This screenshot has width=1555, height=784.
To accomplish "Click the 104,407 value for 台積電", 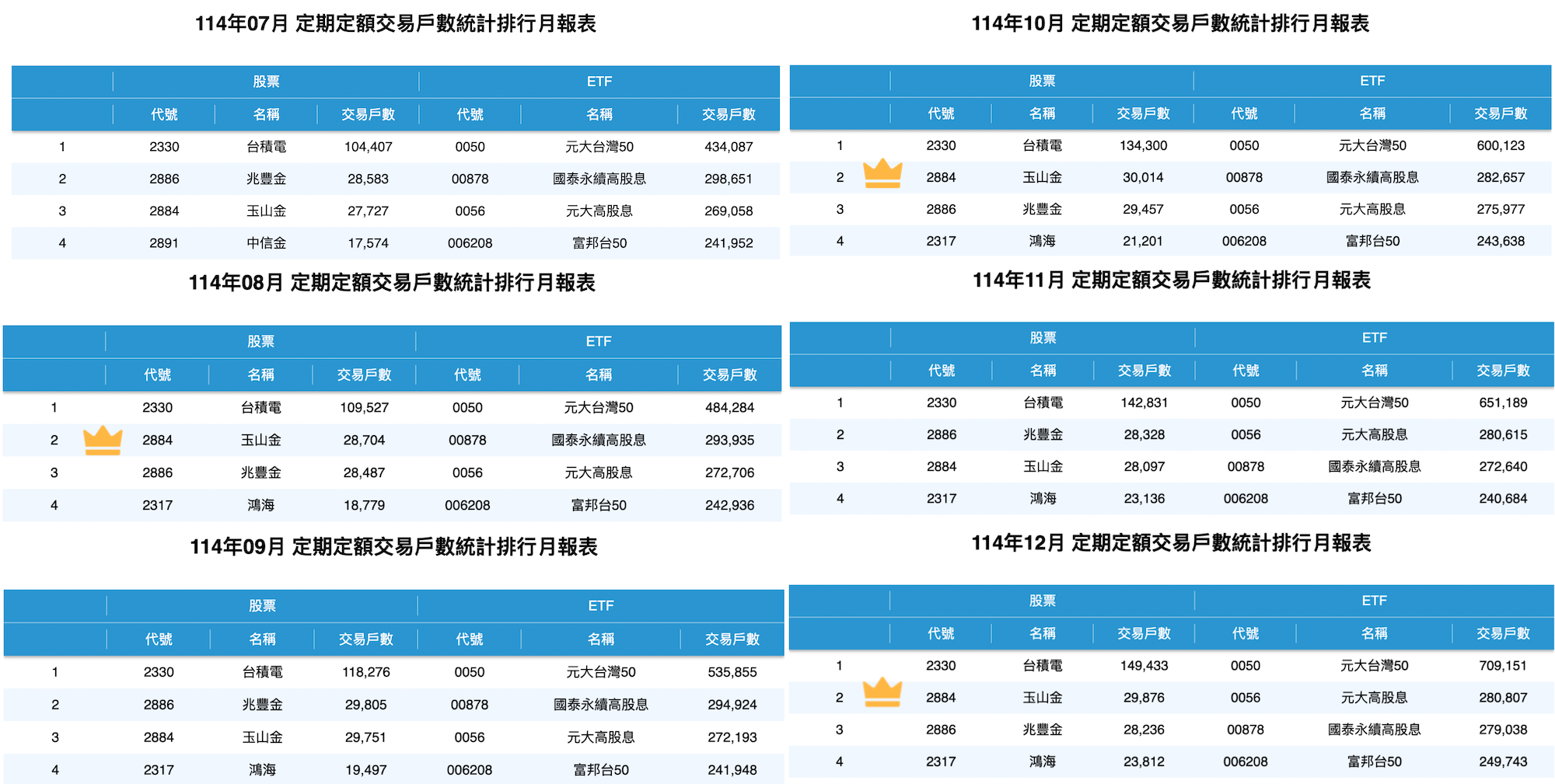I will 368,147.
